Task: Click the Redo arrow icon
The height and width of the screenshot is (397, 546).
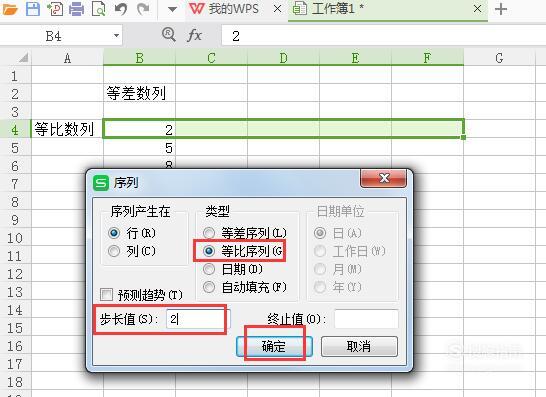Action: (x=143, y=8)
